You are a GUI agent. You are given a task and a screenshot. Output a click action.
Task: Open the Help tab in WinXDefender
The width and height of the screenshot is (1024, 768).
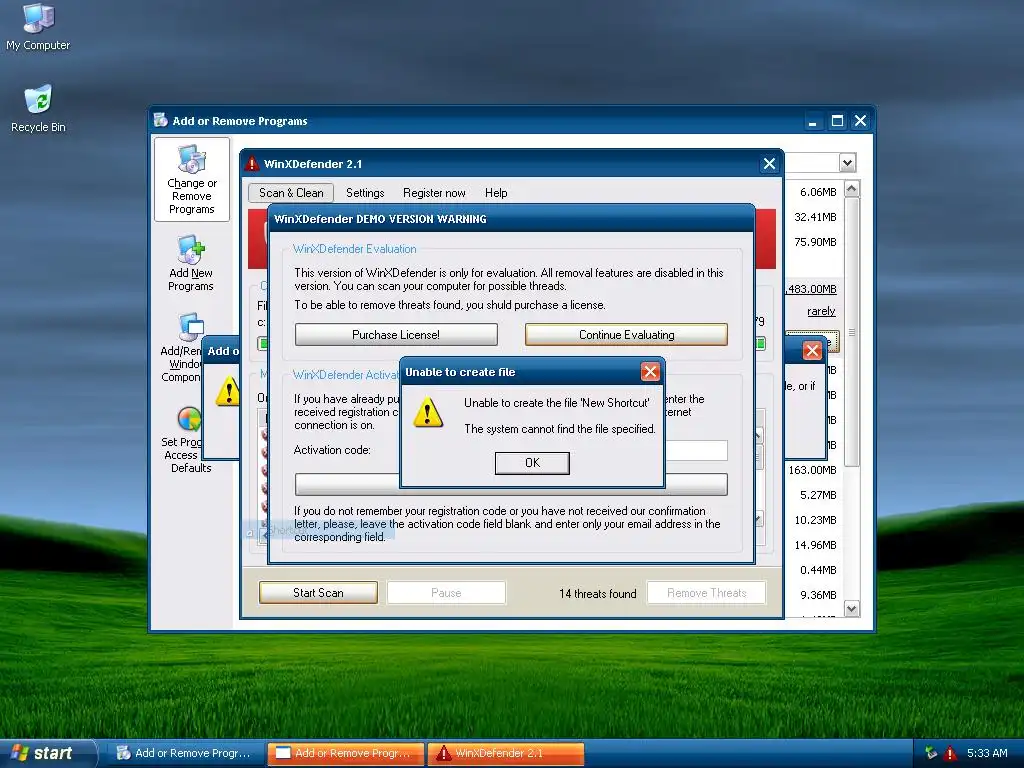(x=496, y=193)
